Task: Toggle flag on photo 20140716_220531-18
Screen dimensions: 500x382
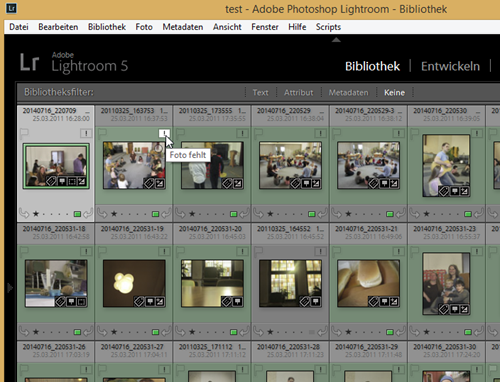Action: (24, 251)
